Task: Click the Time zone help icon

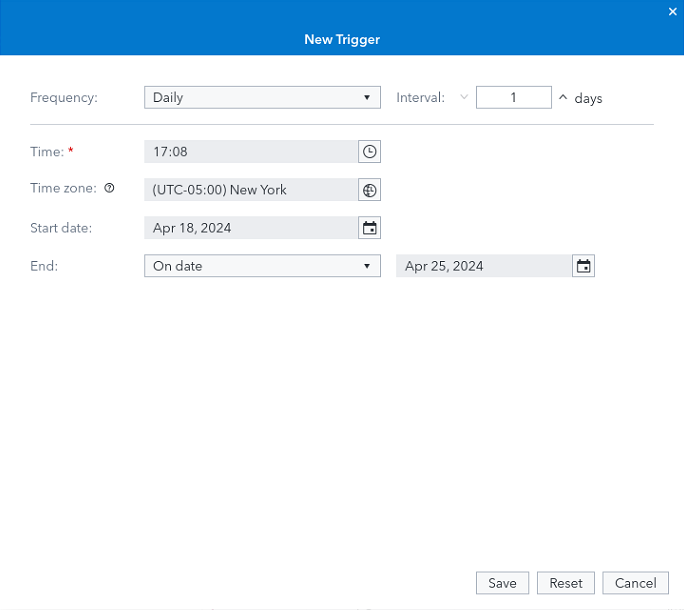Action: 109,189
